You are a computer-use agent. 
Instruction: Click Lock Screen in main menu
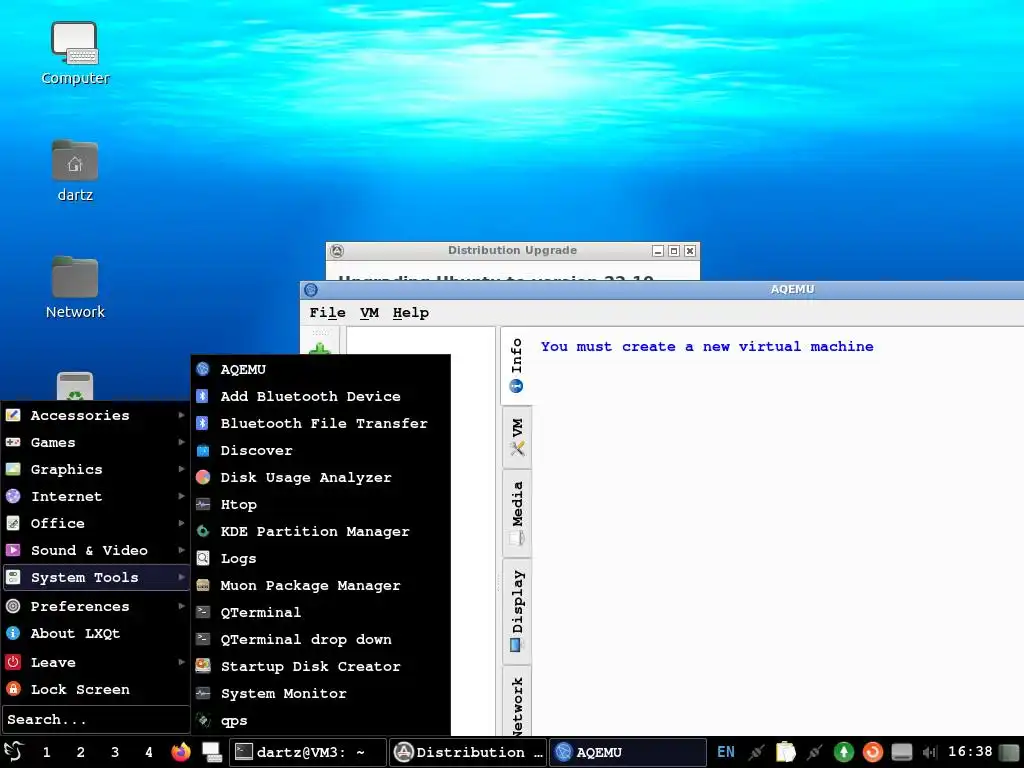(x=95, y=690)
